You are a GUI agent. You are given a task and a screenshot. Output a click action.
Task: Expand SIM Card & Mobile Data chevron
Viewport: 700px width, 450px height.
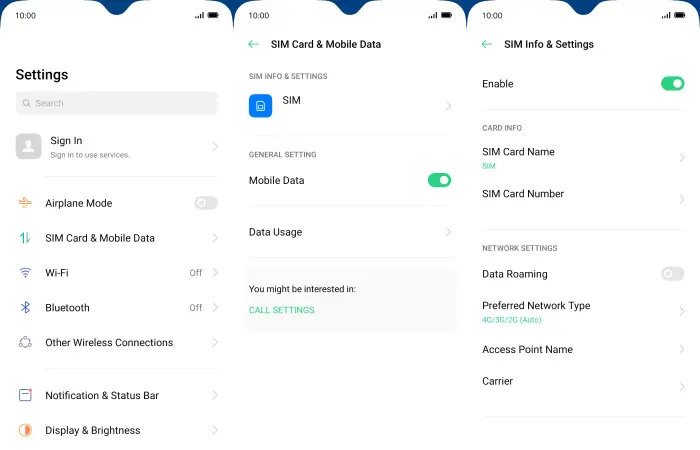point(215,238)
